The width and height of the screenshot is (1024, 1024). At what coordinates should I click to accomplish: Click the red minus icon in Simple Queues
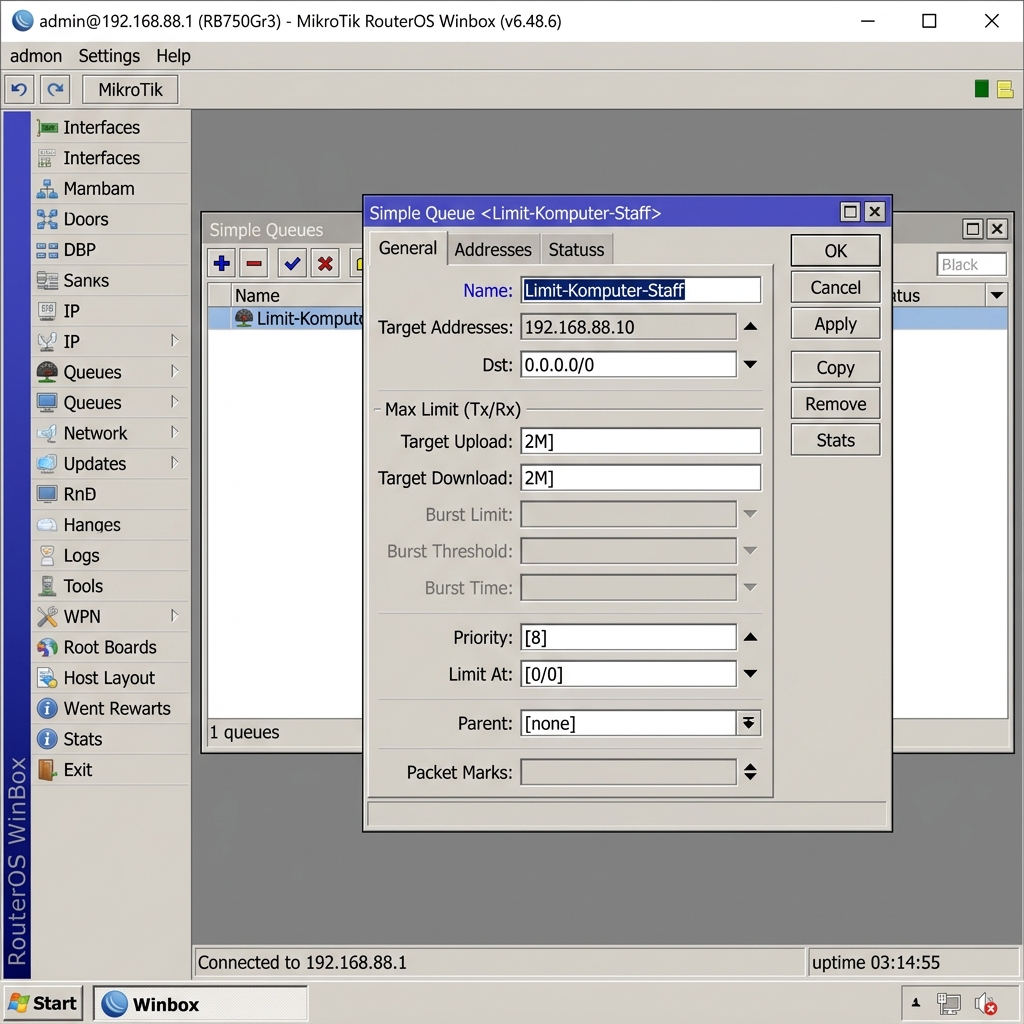click(x=254, y=263)
